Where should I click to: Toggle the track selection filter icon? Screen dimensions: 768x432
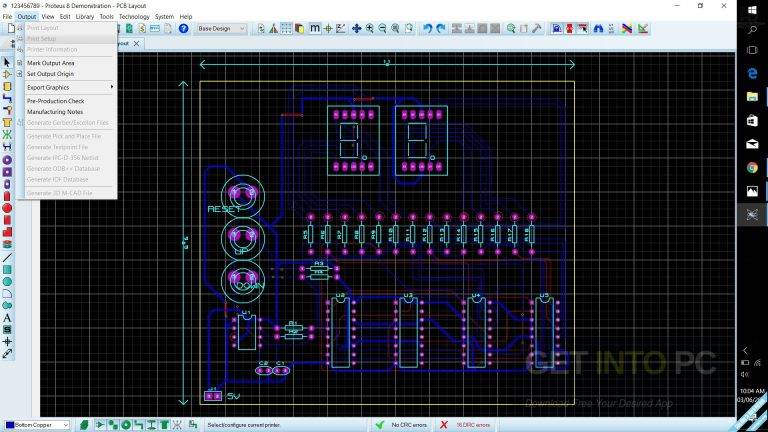[139, 425]
